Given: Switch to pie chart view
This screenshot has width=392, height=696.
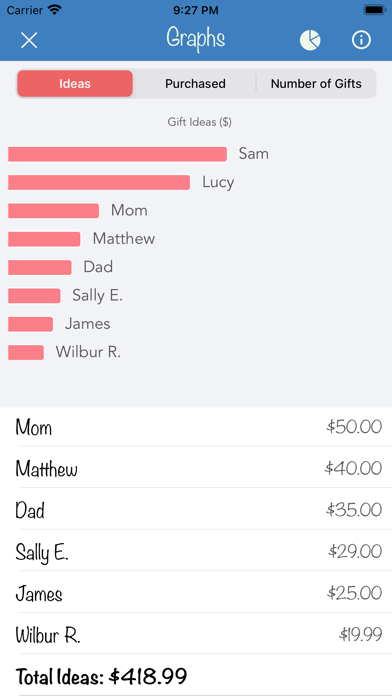Looking at the screenshot, I should pyautogui.click(x=310, y=40).
